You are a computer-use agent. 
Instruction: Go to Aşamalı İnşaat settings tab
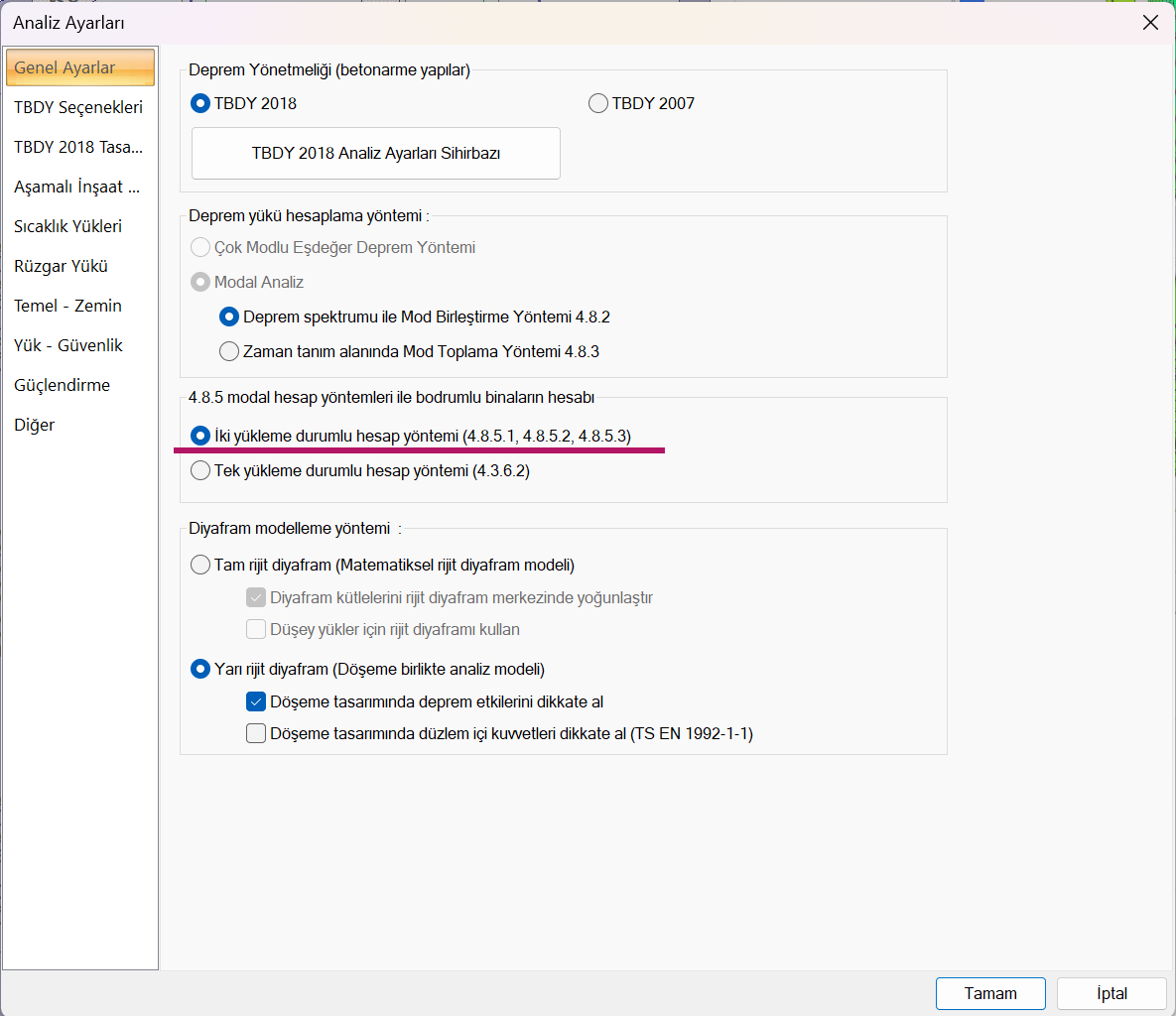(x=80, y=187)
